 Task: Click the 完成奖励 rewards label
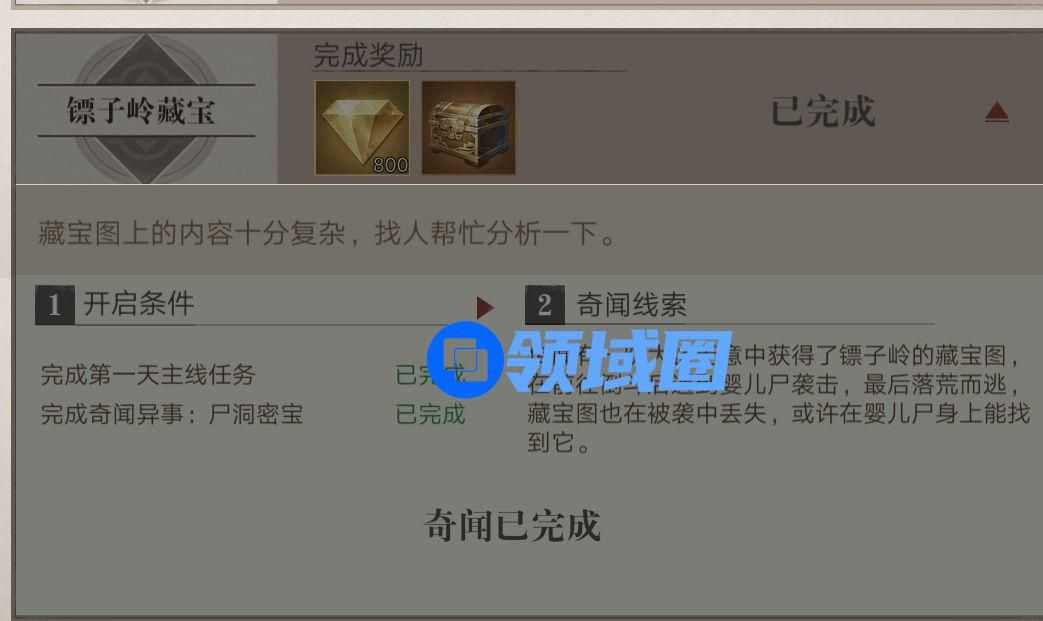[x=368, y=55]
